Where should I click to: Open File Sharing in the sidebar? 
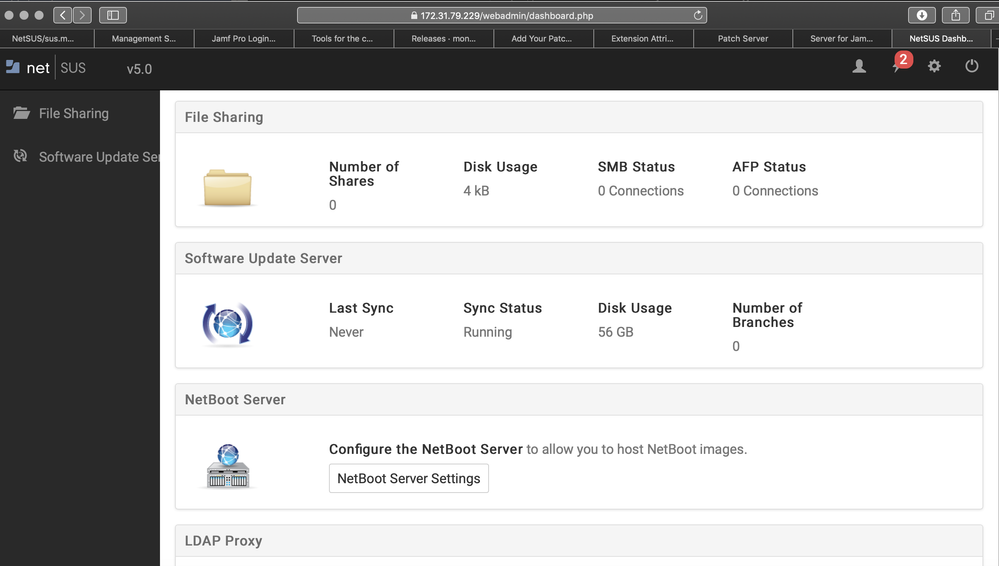tap(74, 113)
